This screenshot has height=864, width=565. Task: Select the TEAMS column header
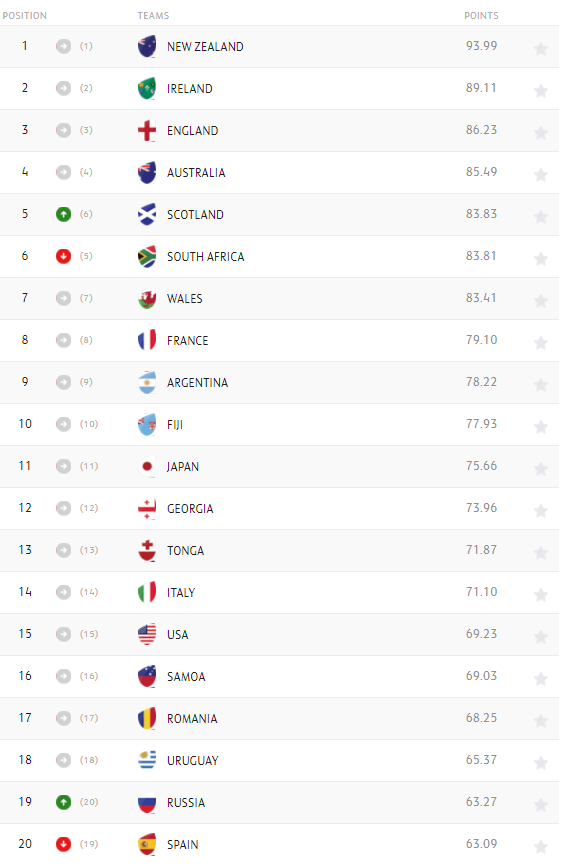tap(153, 15)
